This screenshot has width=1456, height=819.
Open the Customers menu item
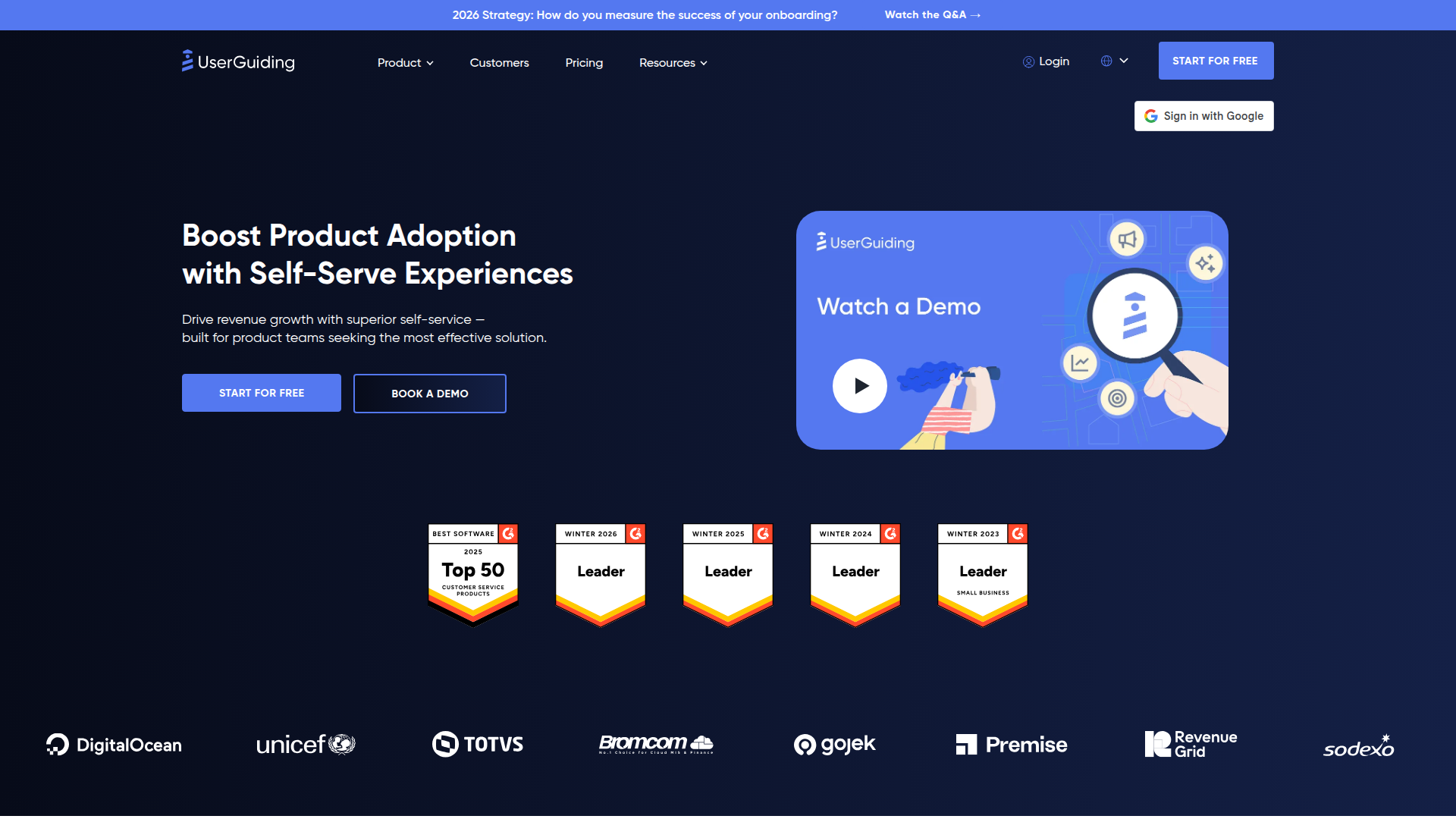click(x=499, y=63)
